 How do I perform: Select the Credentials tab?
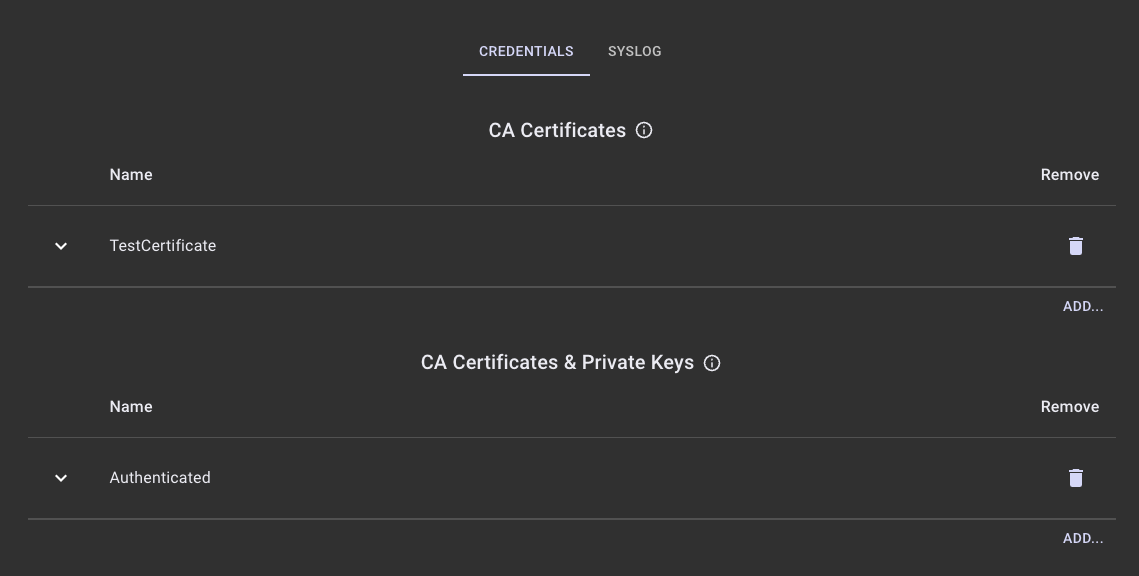(x=526, y=51)
